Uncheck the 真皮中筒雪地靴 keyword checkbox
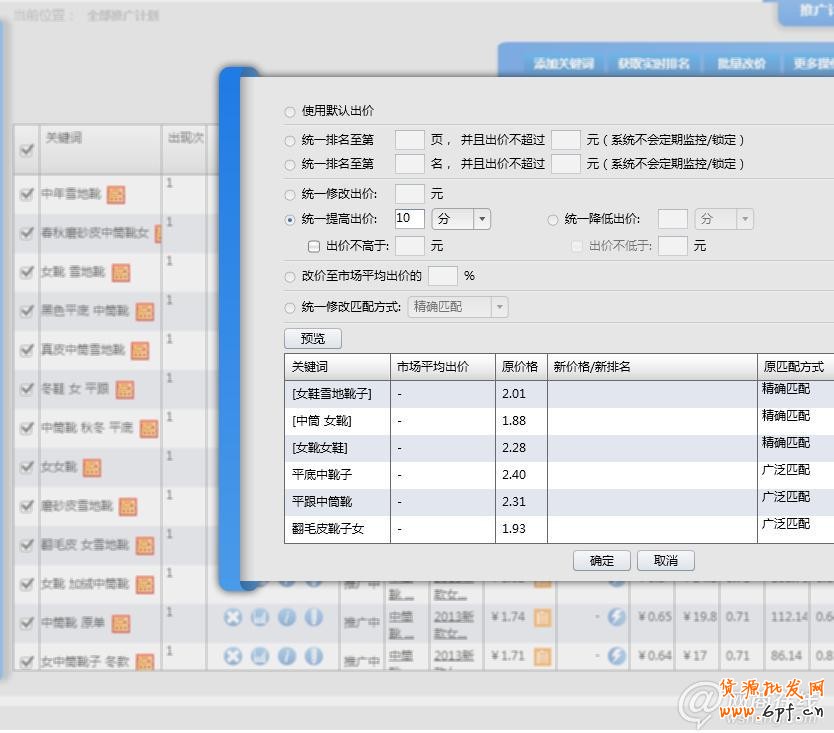The width and height of the screenshot is (834, 733). tap(27, 349)
